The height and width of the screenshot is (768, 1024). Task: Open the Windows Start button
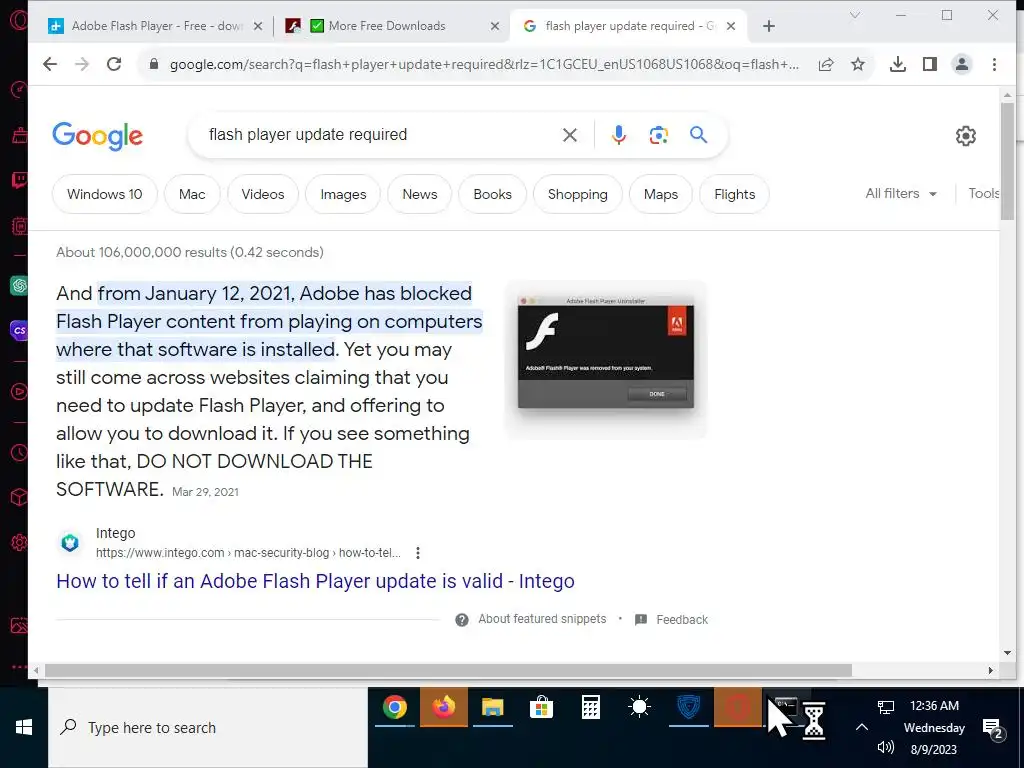(x=24, y=728)
